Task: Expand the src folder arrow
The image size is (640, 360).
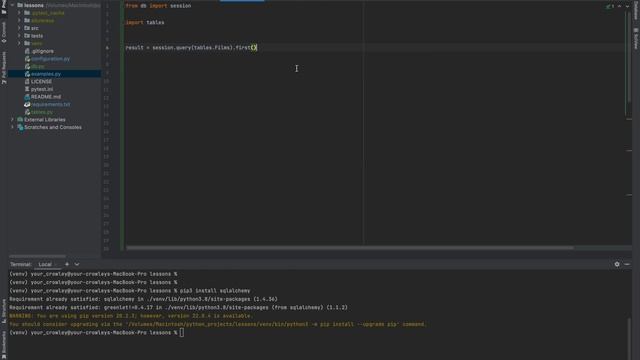Action: pos(19,28)
